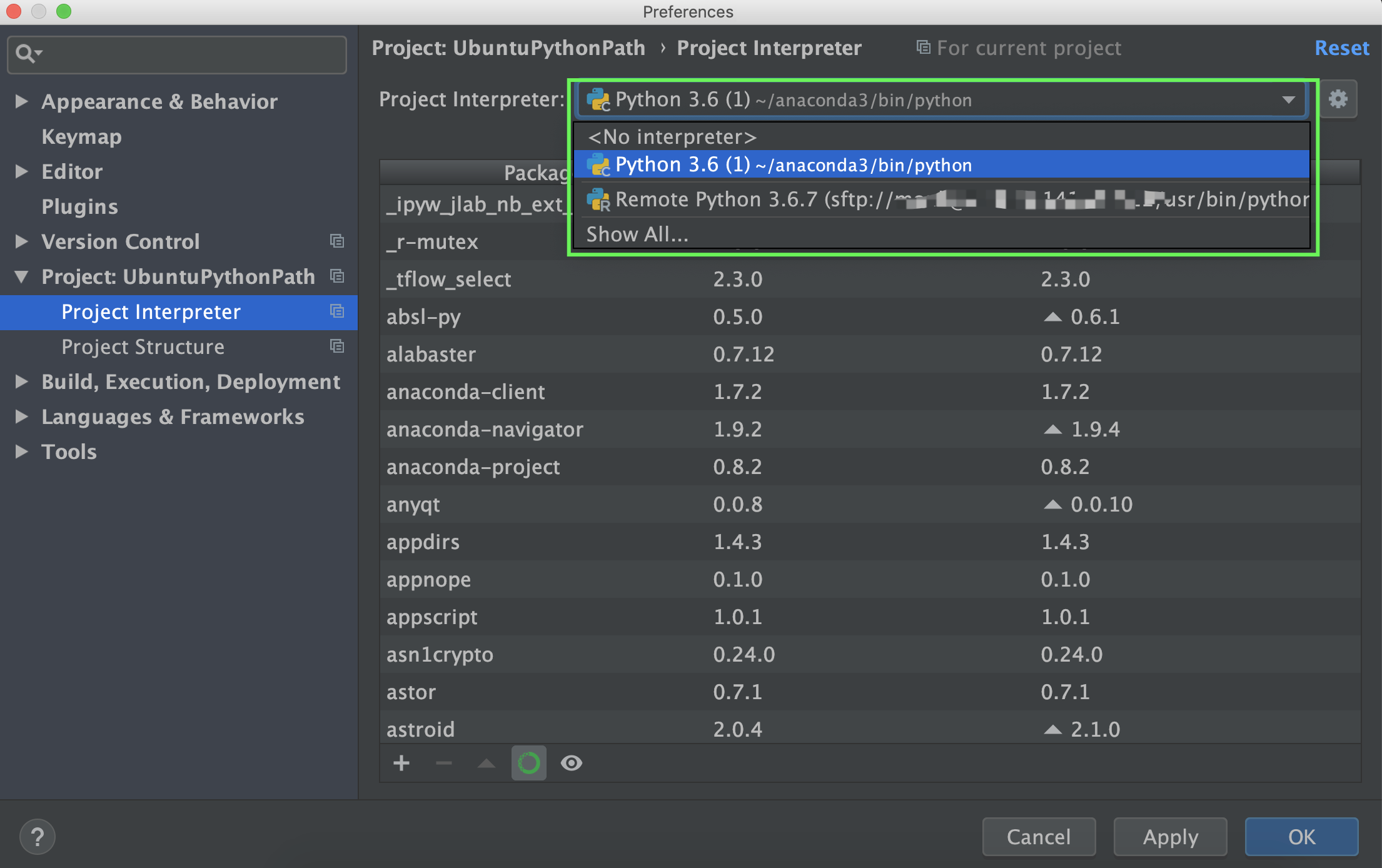Select the anaconda-project package row
The image size is (1382, 868).
870,467
